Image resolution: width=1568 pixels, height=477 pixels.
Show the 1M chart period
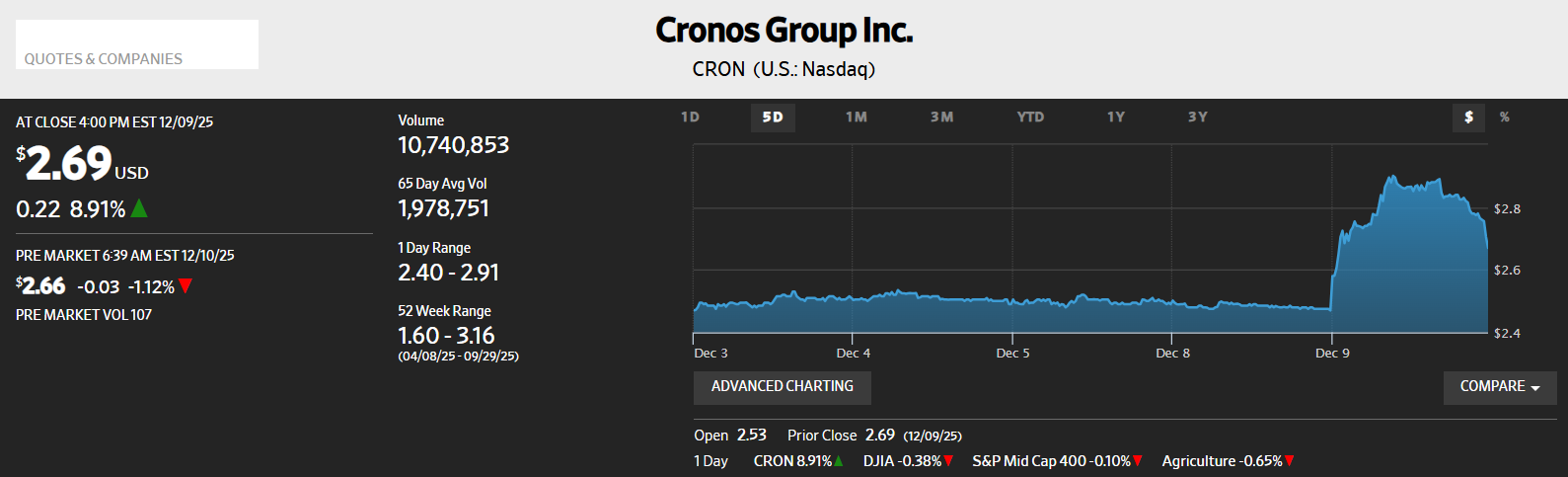856,118
